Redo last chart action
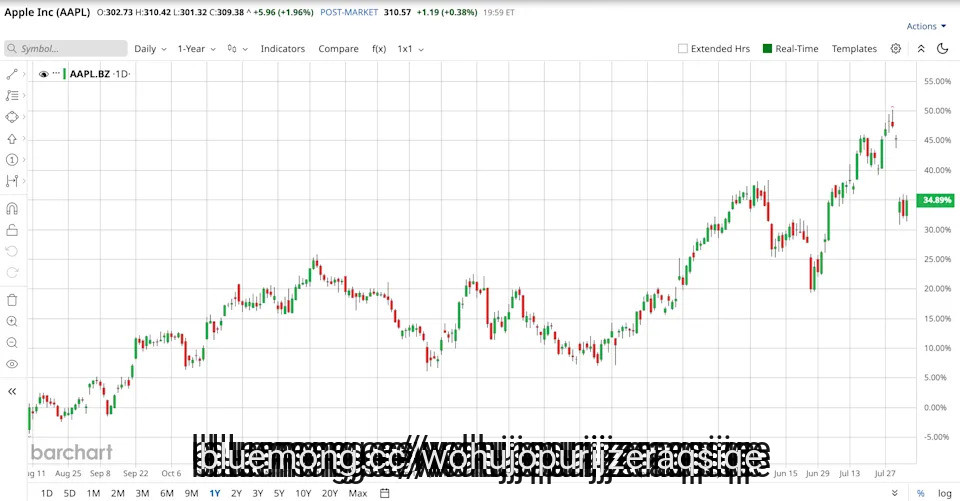This screenshot has width=960, height=501. pyautogui.click(x=12, y=273)
